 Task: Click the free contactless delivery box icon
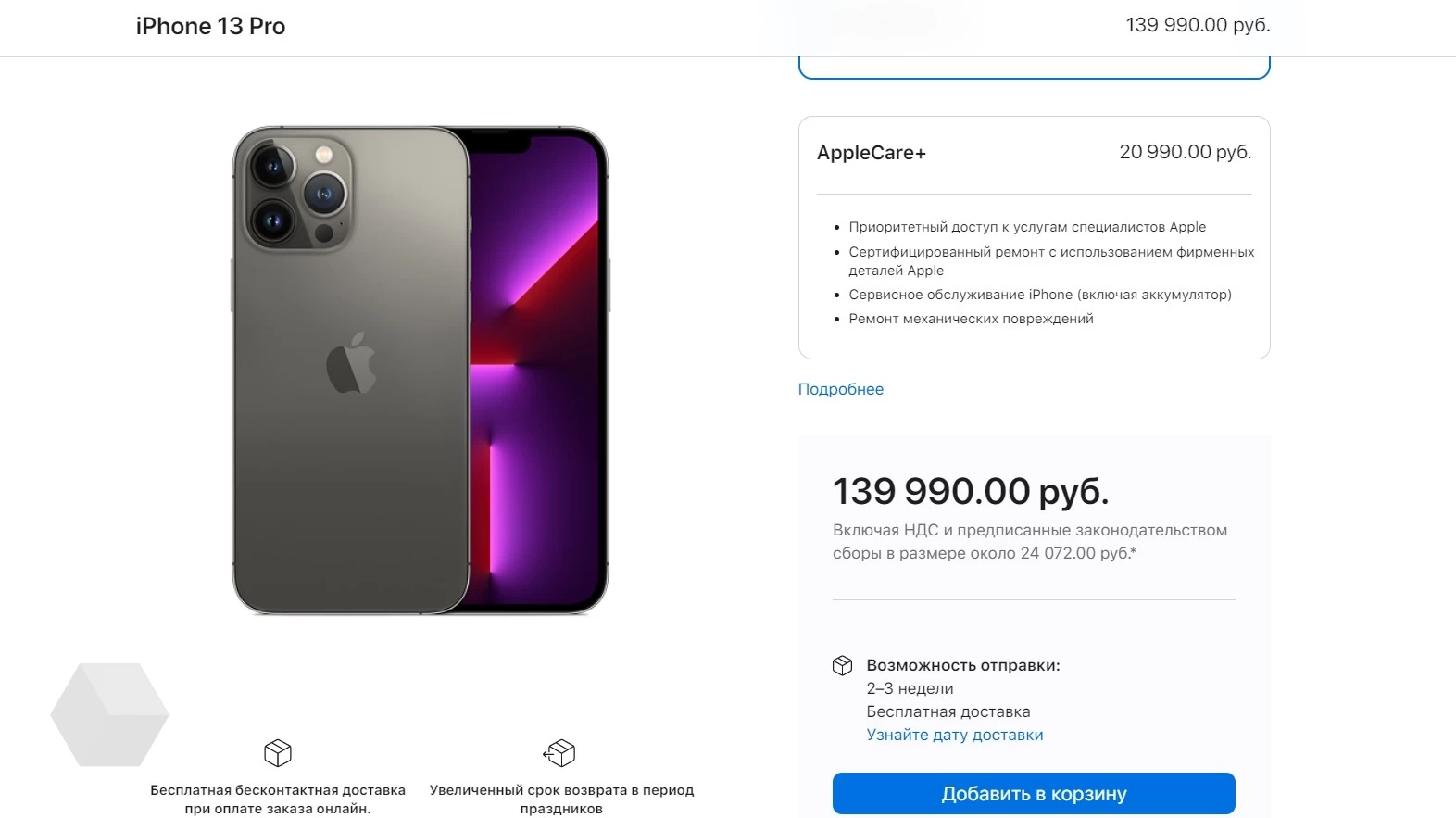278,752
